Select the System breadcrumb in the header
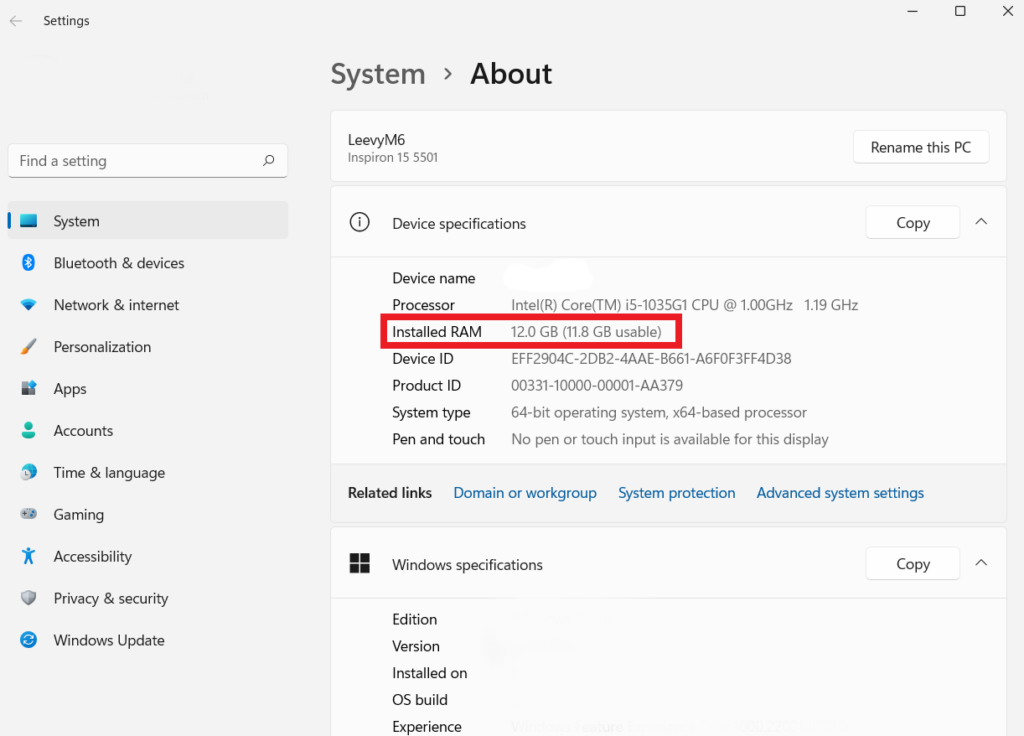This screenshot has height=736, width=1024. coord(377,74)
